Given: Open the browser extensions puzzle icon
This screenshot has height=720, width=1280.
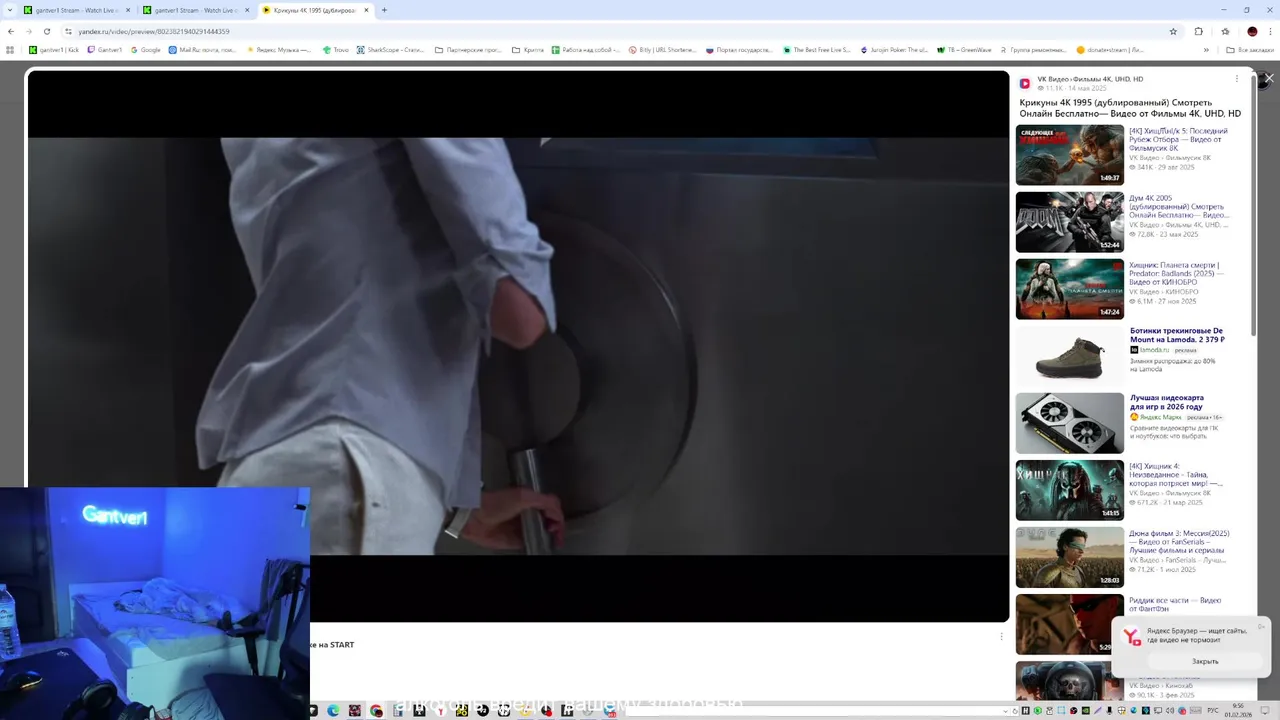Looking at the screenshot, I should pos(1198,31).
